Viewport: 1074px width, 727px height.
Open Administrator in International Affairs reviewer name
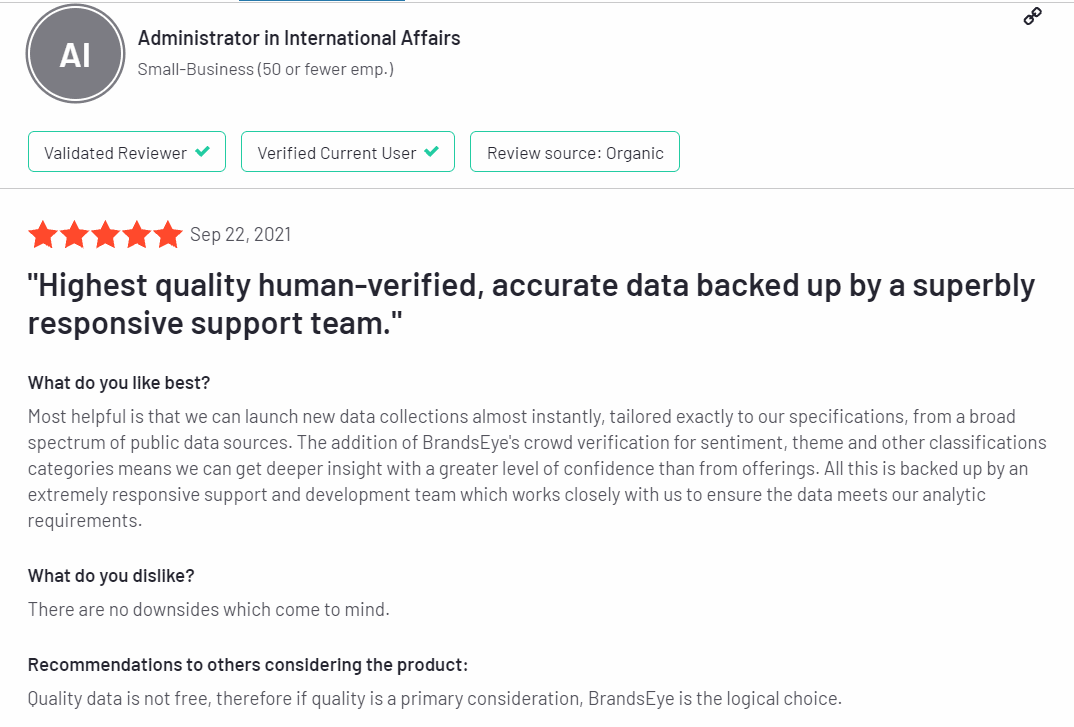[x=299, y=38]
